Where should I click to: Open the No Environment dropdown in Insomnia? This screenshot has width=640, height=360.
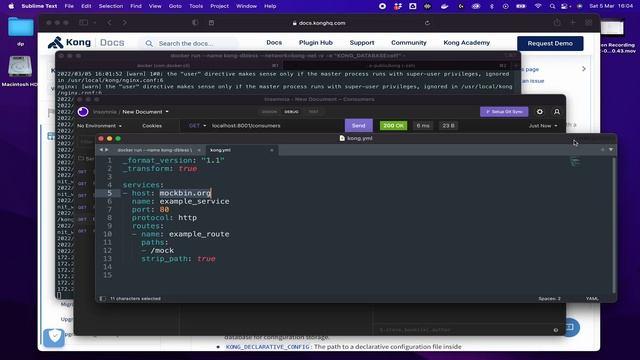pos(99,126)
